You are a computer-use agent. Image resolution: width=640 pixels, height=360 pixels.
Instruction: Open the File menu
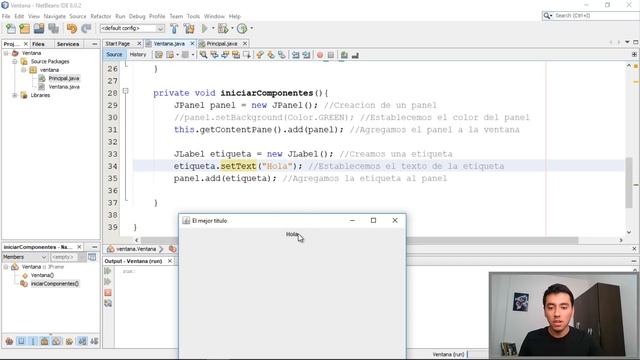pyautogui.click(x=6, y=16)
